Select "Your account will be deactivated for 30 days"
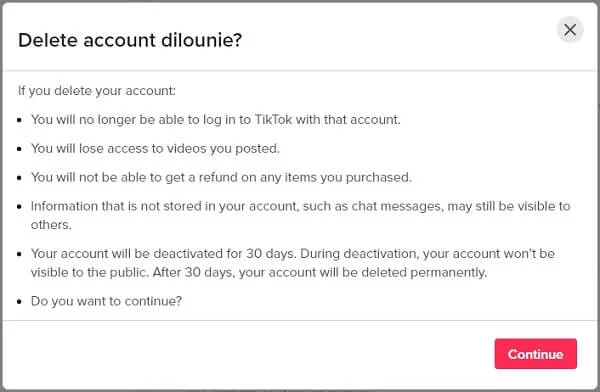Image resolution: width=600 pixels, height=392 pixels. pyautogui.click(x=163, y=253)
